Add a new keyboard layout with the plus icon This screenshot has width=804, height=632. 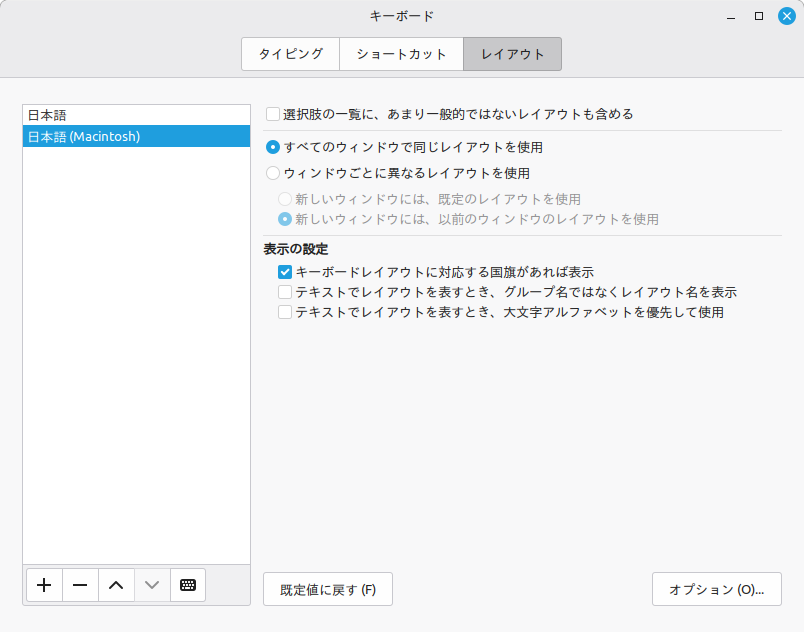pos(44,585)
